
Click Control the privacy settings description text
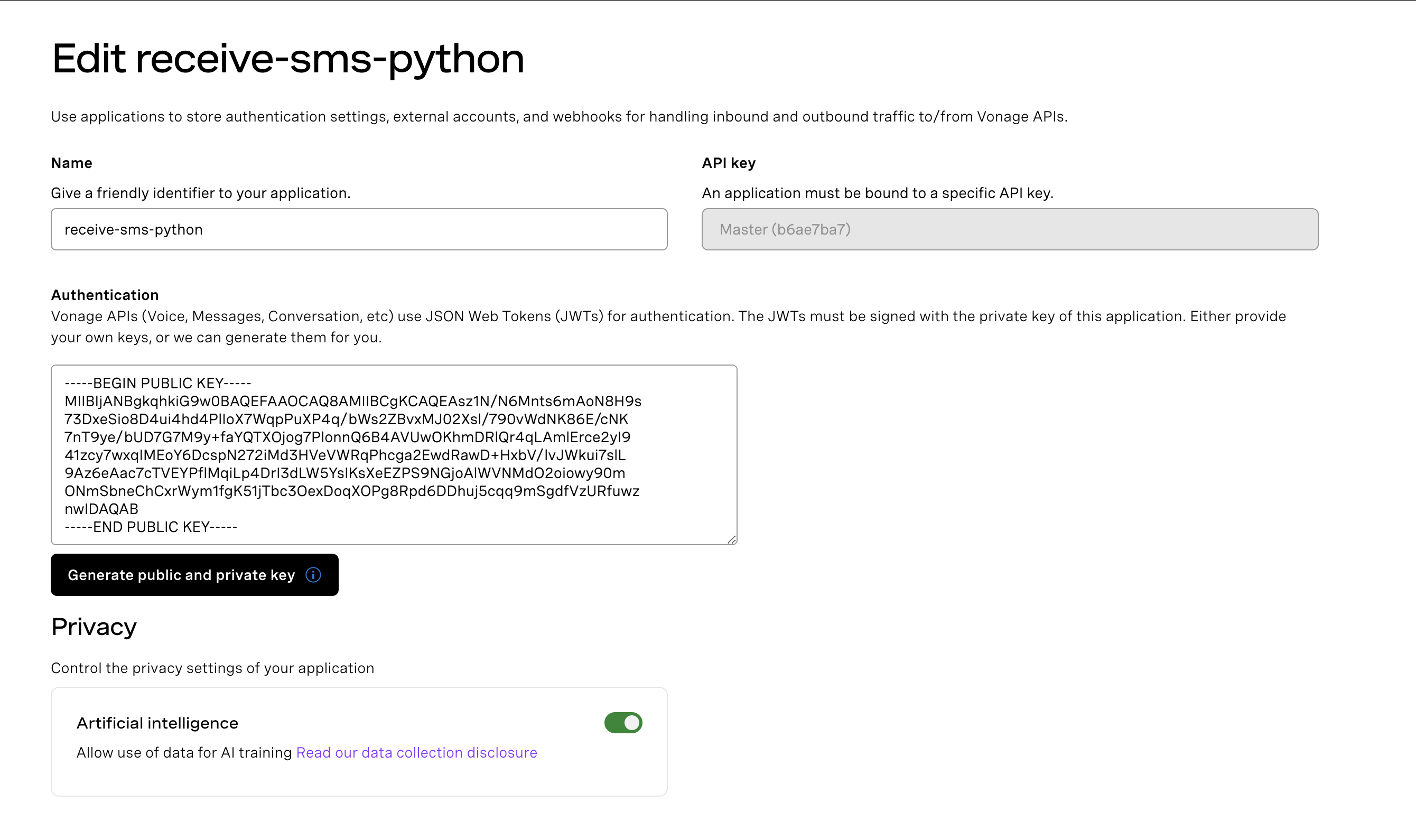tap(213, 668)
